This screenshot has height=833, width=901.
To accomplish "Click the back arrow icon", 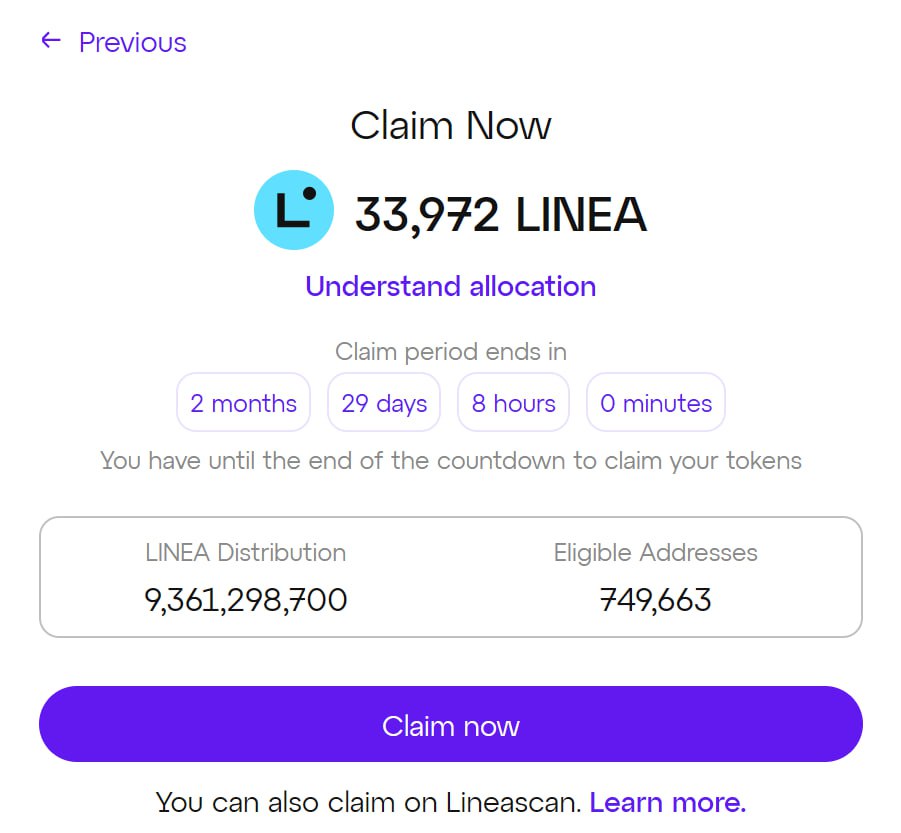I will 51,40.
